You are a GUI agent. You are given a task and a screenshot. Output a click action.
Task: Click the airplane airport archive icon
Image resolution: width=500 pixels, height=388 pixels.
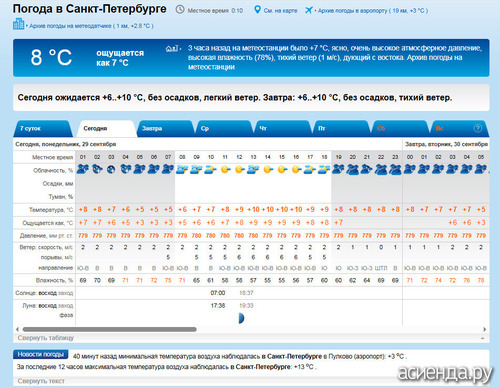(309, 10)
